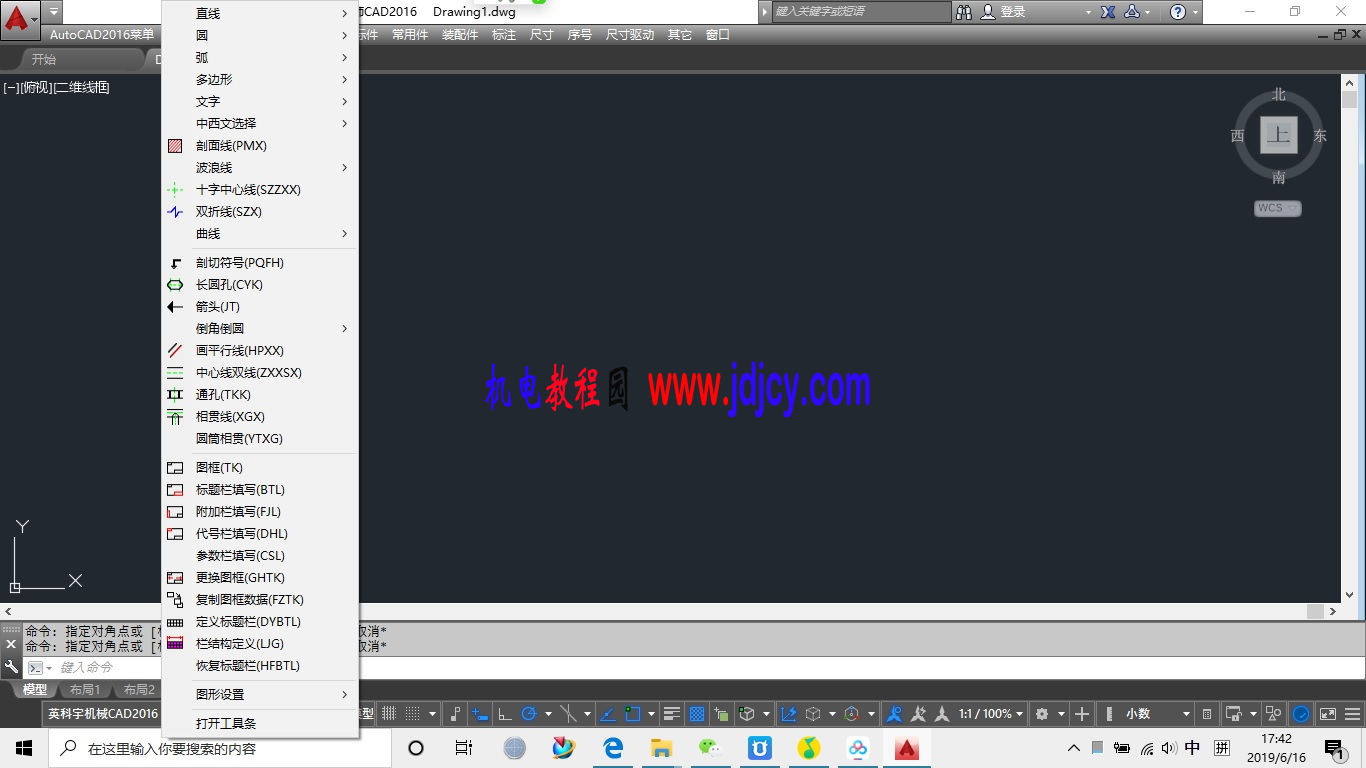Click the 上 face on ViewCube
This screenshot has height=768, width=1366.
pos(1279,134)
